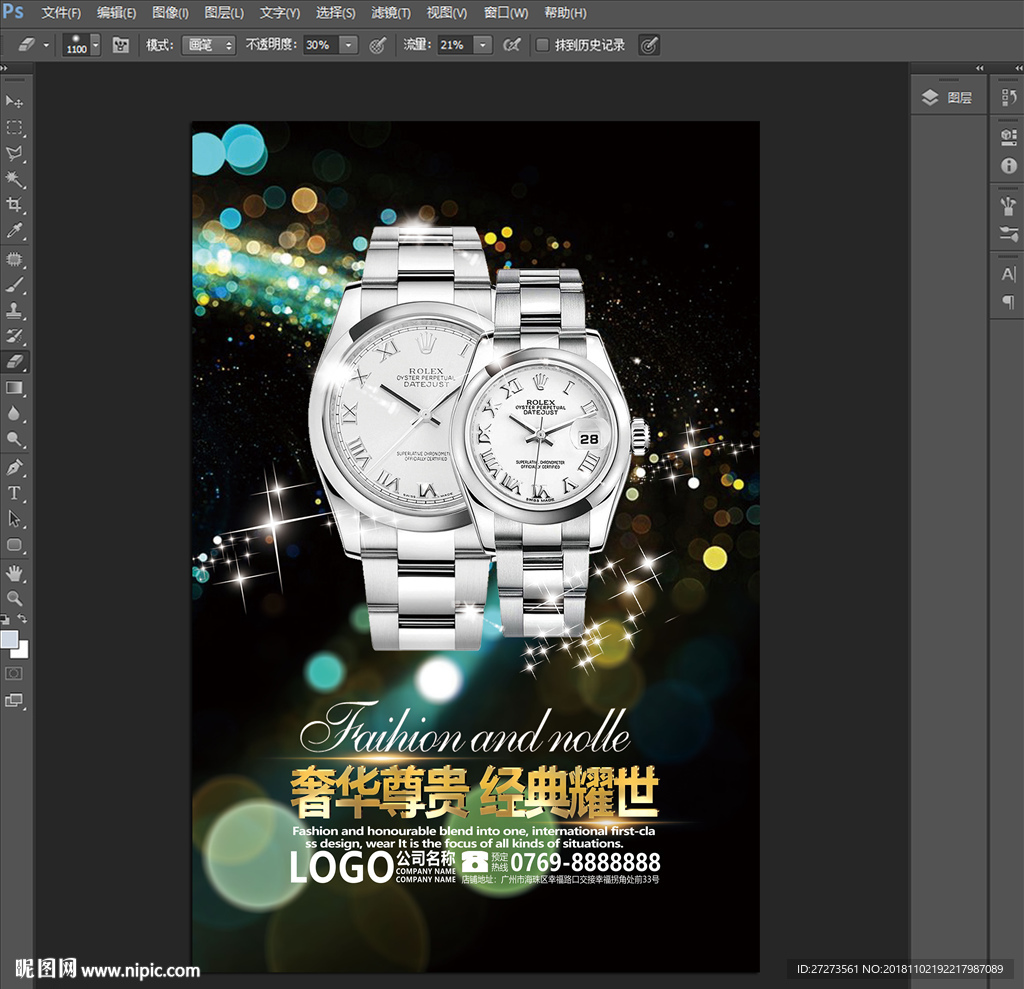Open the 窗口(W) menu
The image size is (1024, 989).
click(x=506, y=13)
